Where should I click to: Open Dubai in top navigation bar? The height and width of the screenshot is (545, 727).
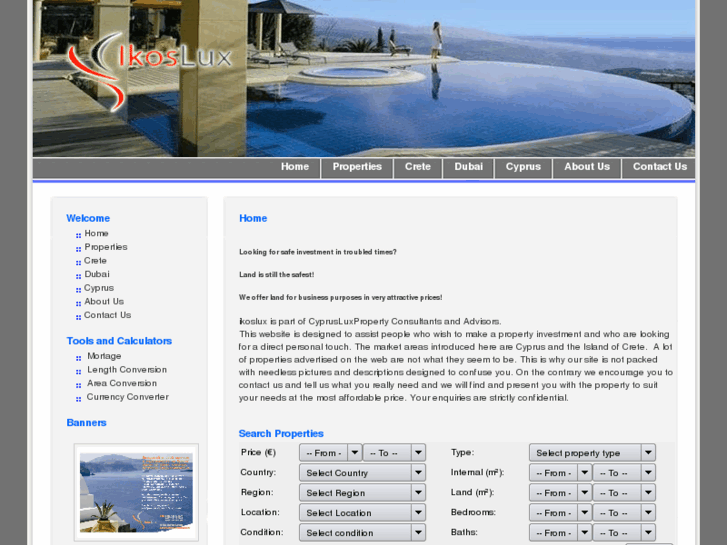click(468, 167)
